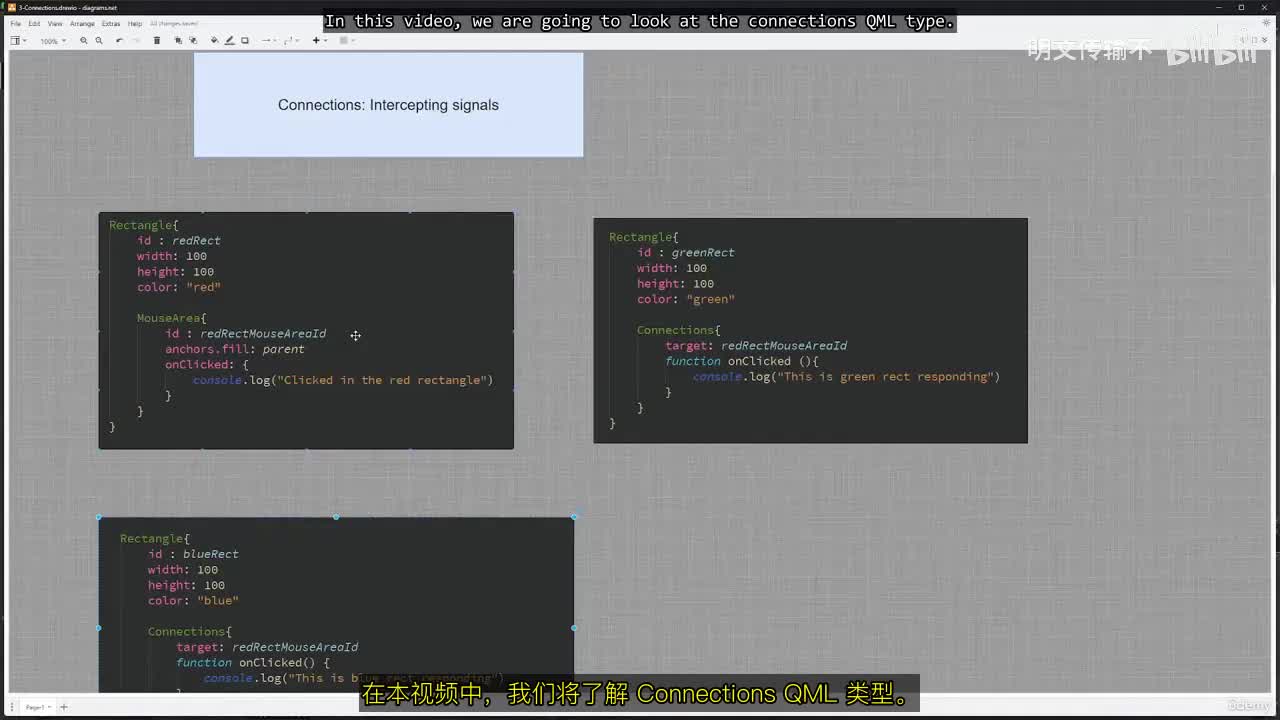Send selection to back
The height and width of the screenshot is (720, 1280).
[193, 40]
